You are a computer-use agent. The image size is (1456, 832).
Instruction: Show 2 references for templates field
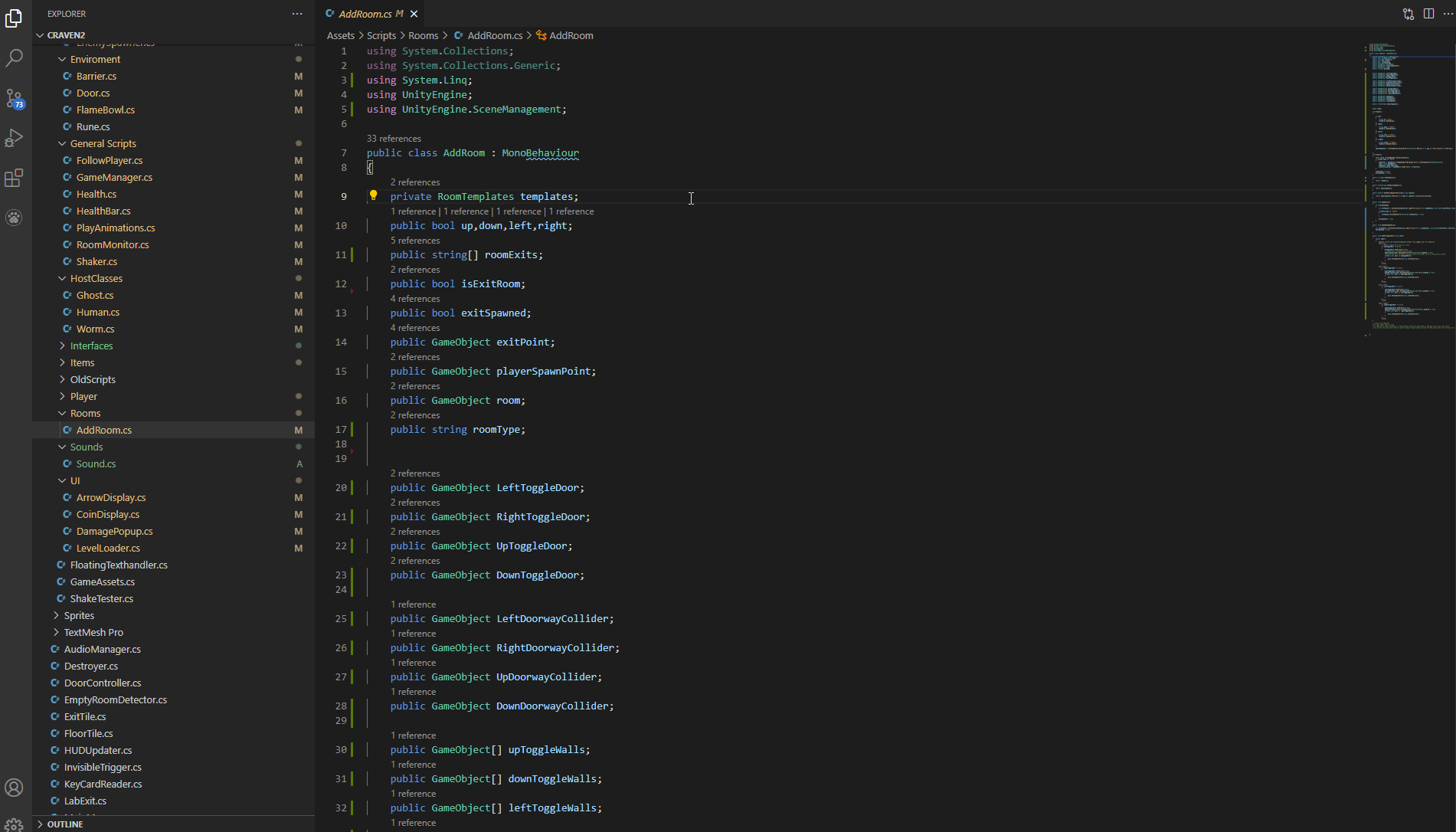415,182
